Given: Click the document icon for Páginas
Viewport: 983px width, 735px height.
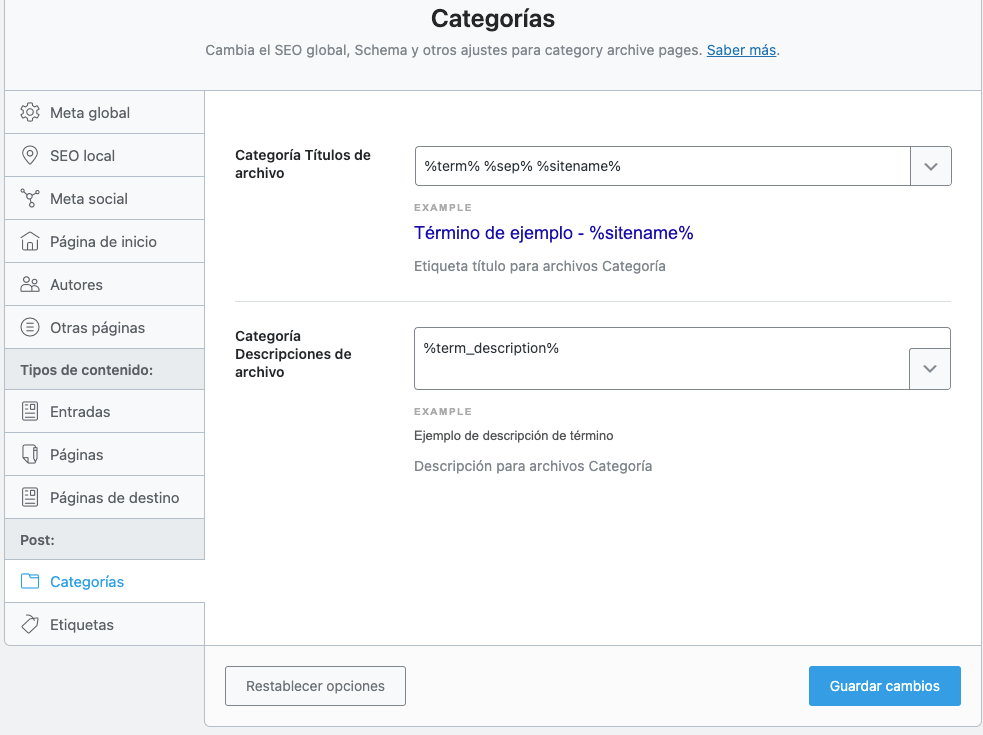Looking at the screenshot, I should click(29, 454).
